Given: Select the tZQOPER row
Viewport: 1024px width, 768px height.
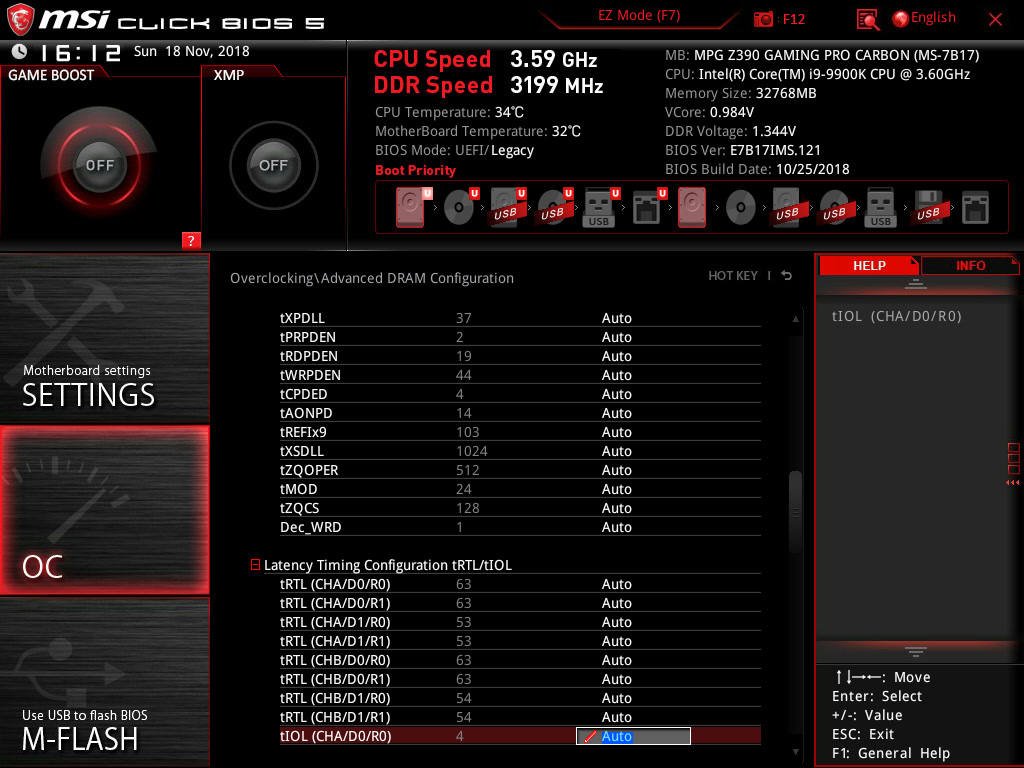Looking at the screenshot, I should [x=520, y=470].
